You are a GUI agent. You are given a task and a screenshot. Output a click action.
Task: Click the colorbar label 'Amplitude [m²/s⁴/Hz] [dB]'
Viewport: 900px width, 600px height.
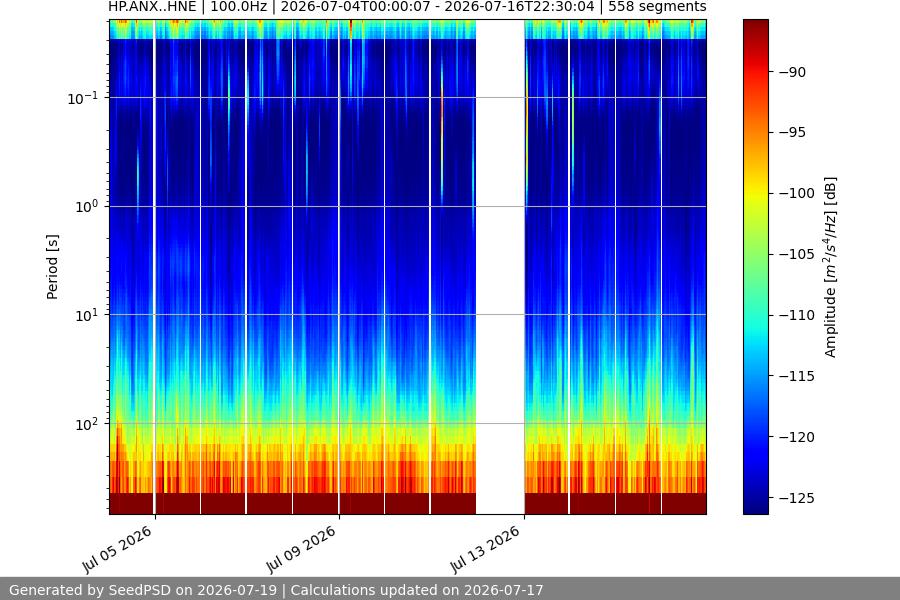click(830, 267)
